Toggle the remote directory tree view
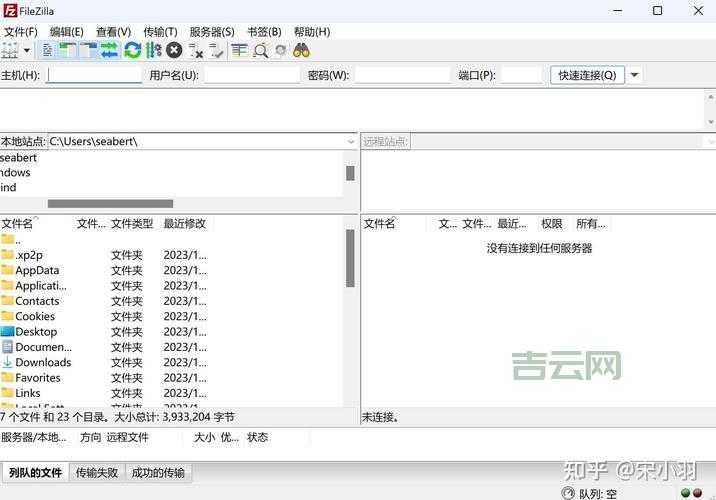The height and width of the screenshot is (500, 716). (89, 50)
